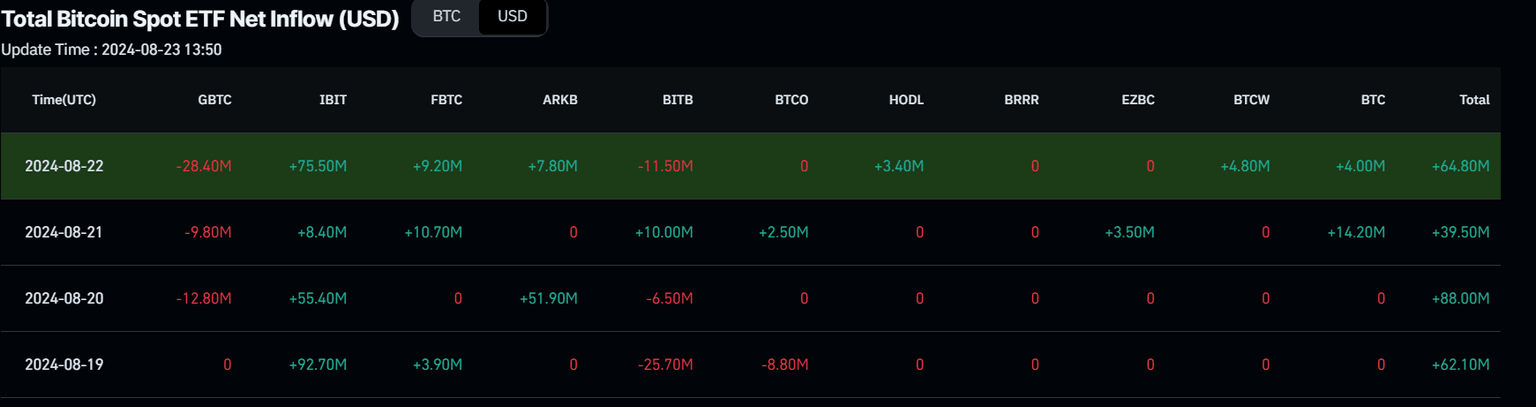The width and height of the screenshot is (1536, 407).
Task: Click ARKB +51.90M value on 08-20
Action: point(549,298)
